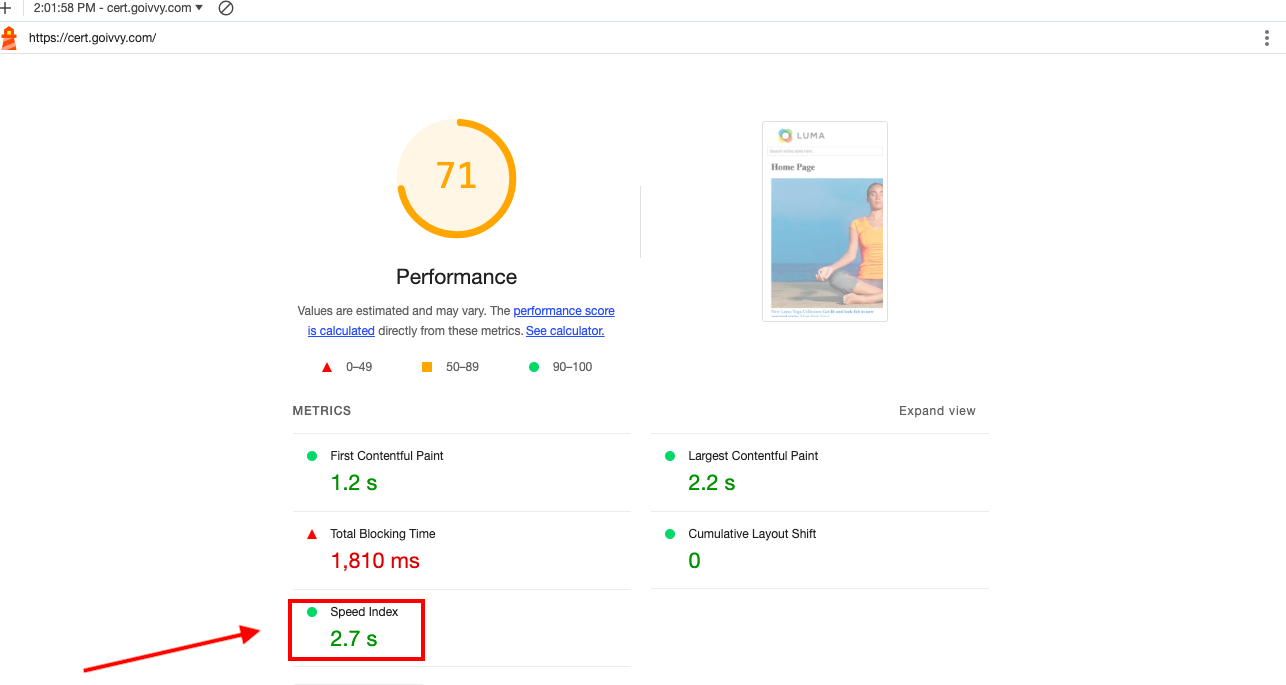
Task: Open the report selector dropdown showing 2:01:58 PM
Action: tap(118, 8)
